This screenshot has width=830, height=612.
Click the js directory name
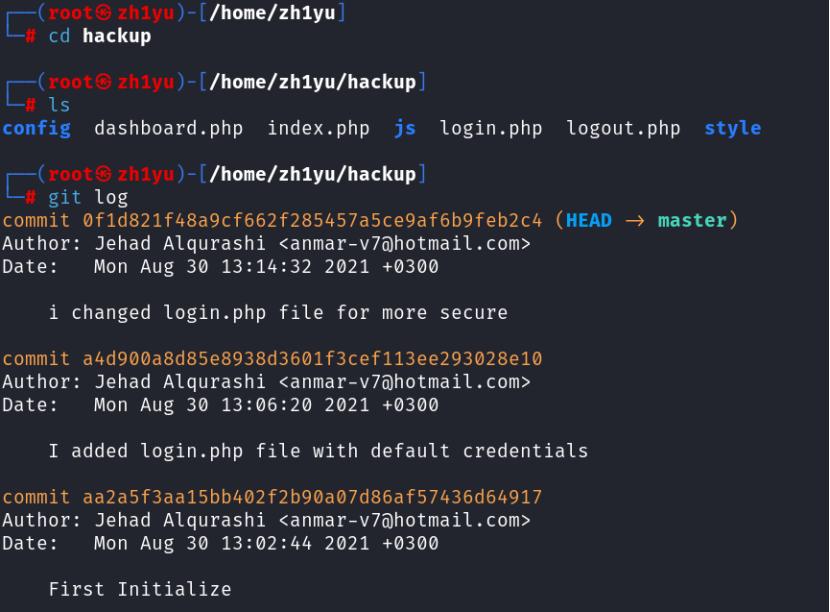click(x=404, y=128)
